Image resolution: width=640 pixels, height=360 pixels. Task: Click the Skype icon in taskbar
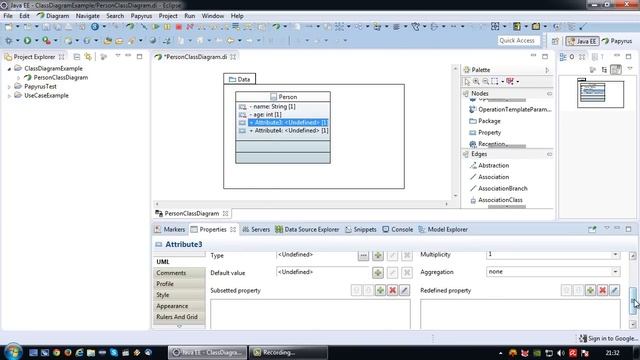click(x=114, y=352)
